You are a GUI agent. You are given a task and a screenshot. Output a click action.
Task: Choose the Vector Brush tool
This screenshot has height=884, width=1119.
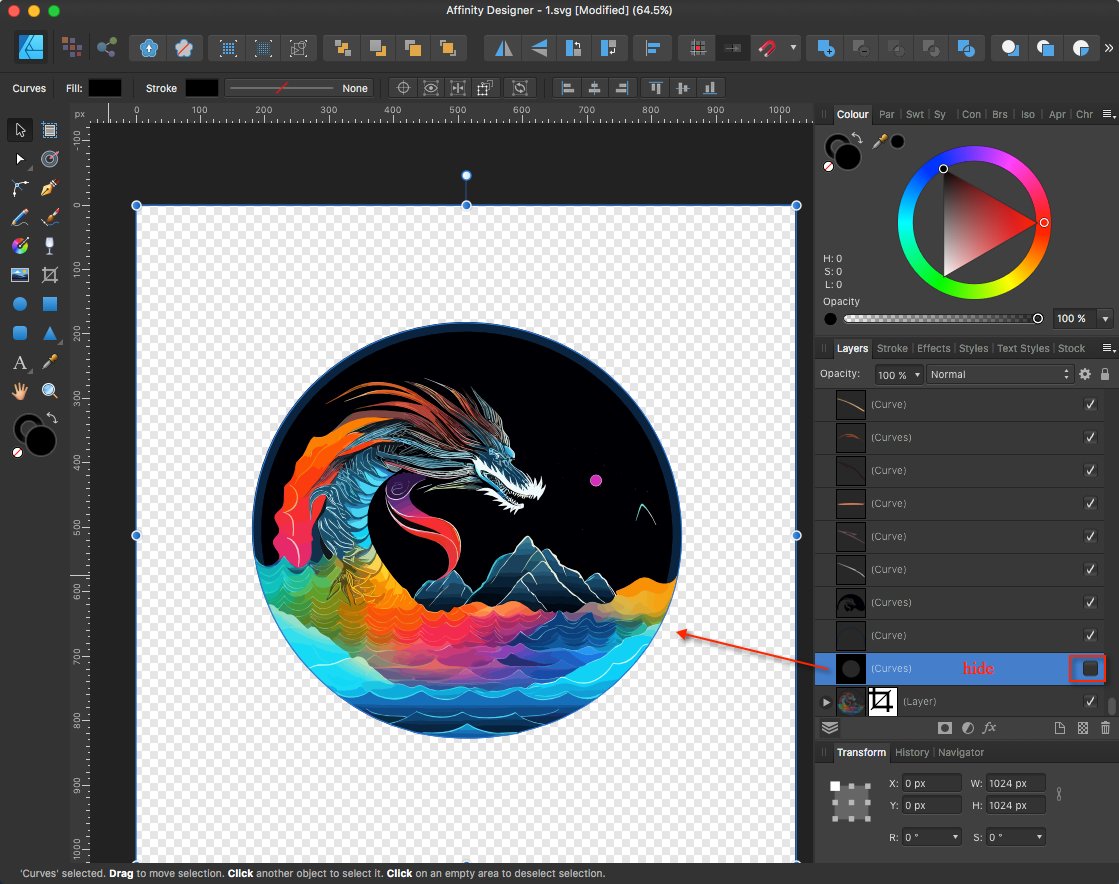tap(48, 217)
